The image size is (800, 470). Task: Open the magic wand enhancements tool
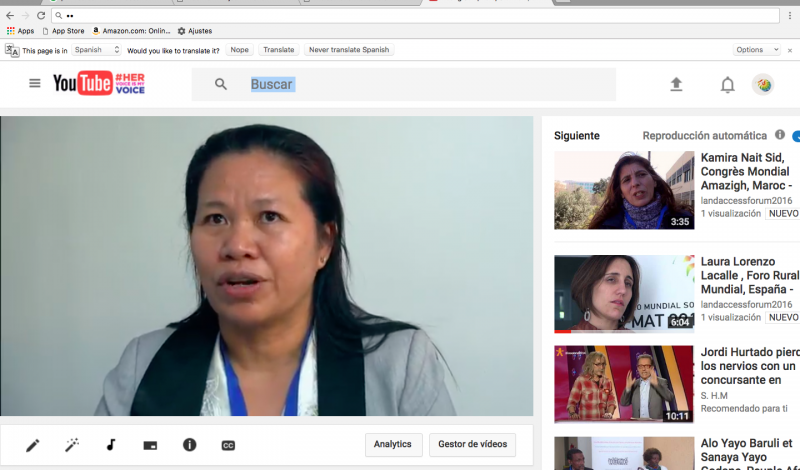point(72,445)
